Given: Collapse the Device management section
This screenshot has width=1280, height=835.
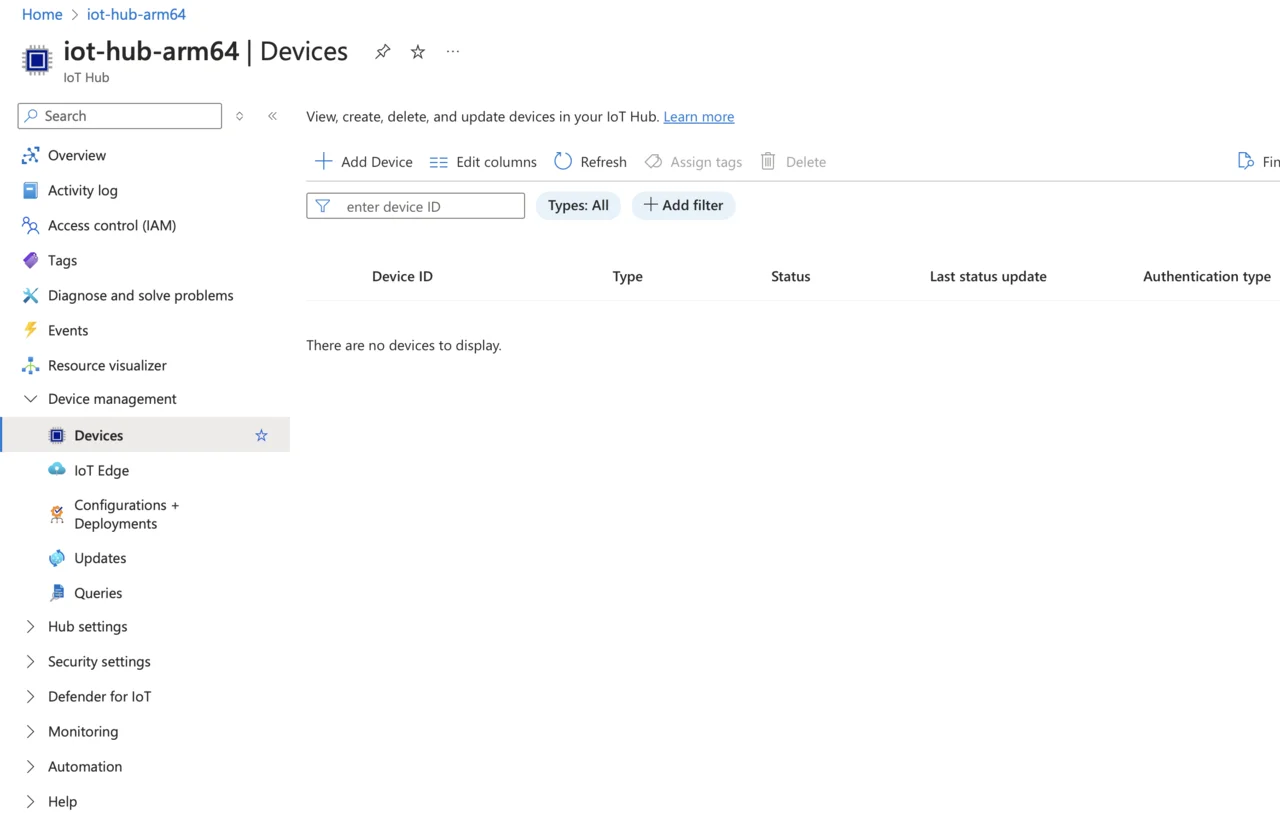Looking at the screenshot, I should click(30, 399).
